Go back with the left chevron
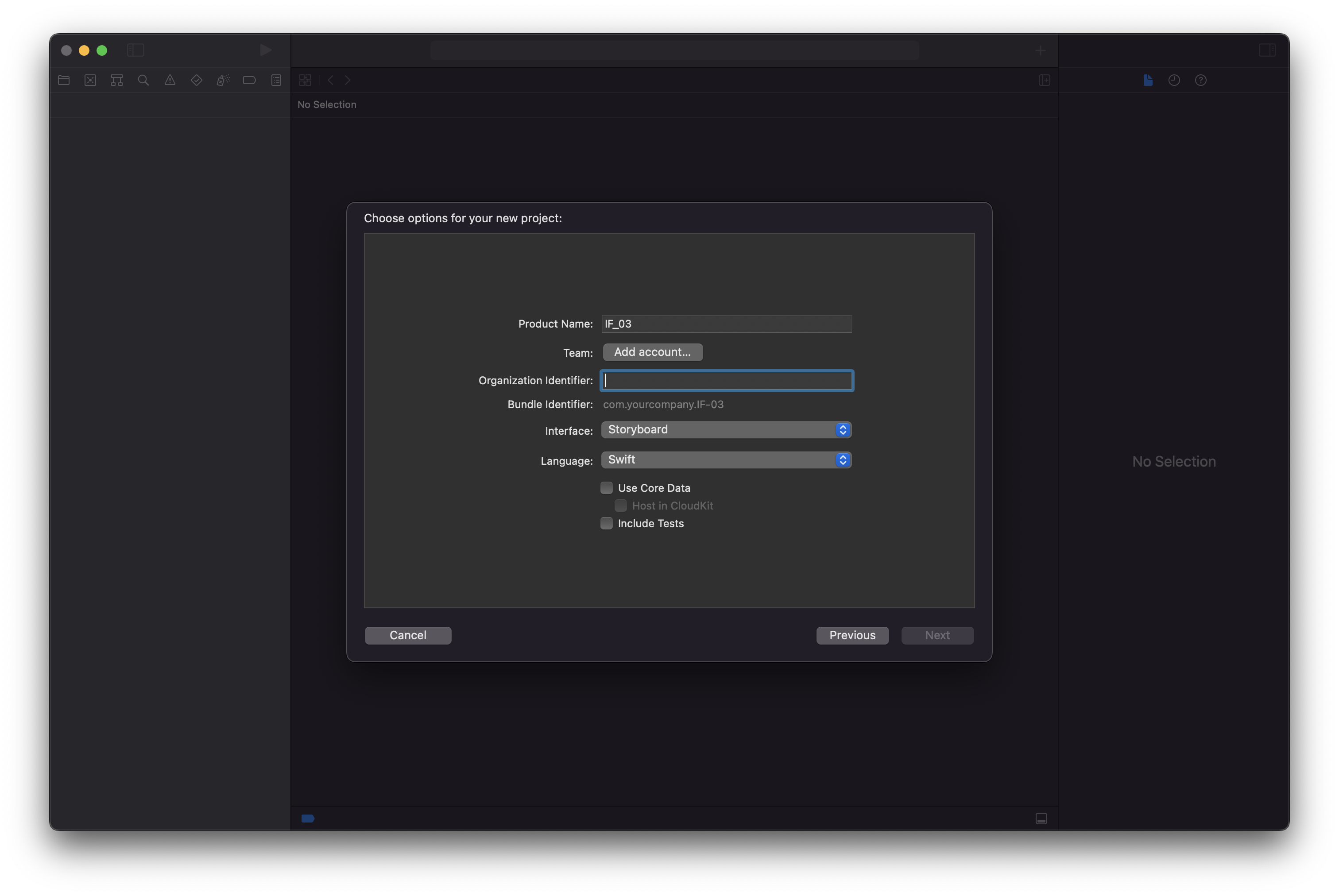Viewport: 1339px width, 896px height. [x=330, y=80]
